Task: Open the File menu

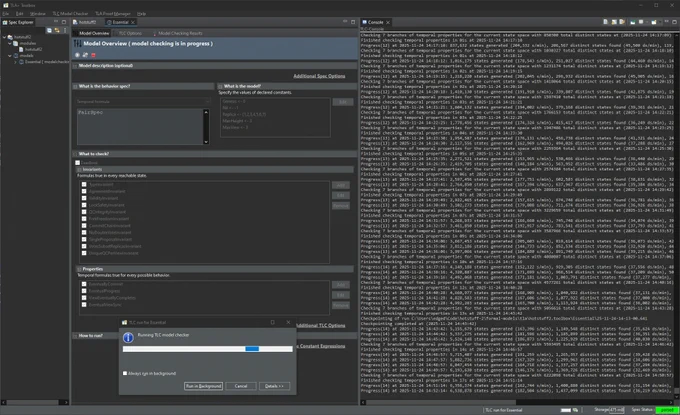Action: tap(6, 13)
